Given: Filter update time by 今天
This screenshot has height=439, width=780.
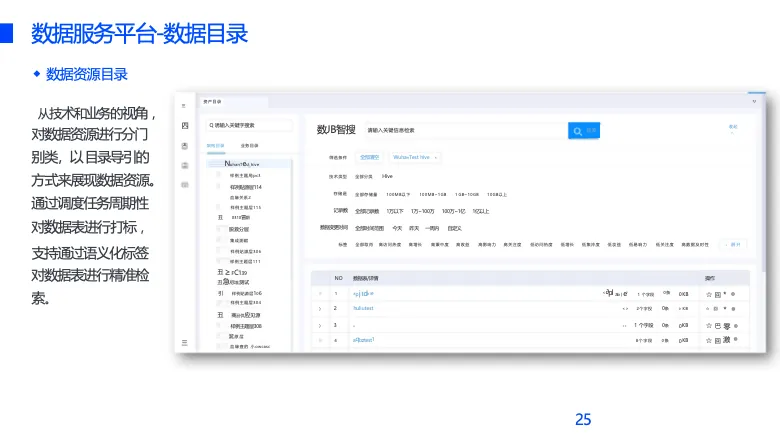Looking at the screenshot, I should (397, 228).
